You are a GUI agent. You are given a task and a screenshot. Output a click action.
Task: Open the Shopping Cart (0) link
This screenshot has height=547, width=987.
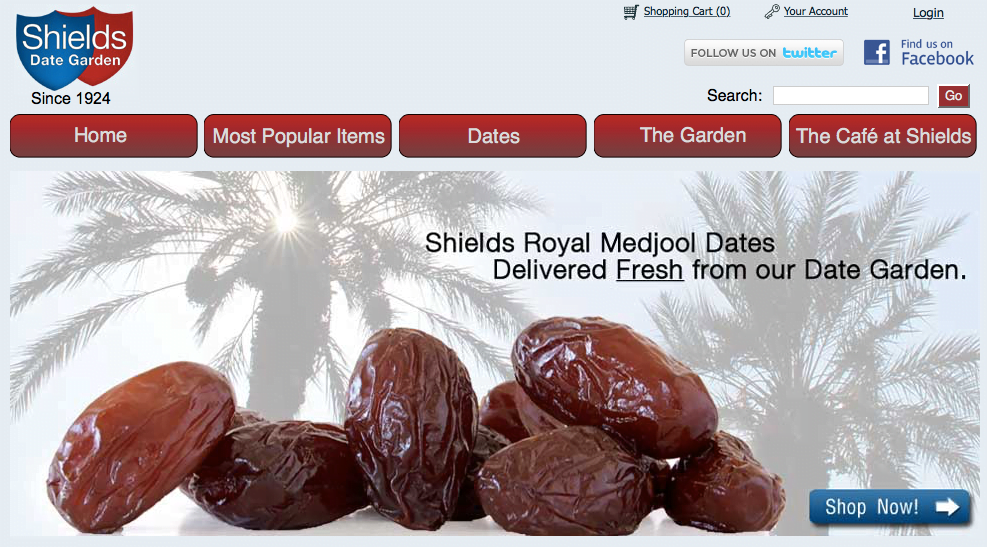pyautogui.click(x=687, y=11)
